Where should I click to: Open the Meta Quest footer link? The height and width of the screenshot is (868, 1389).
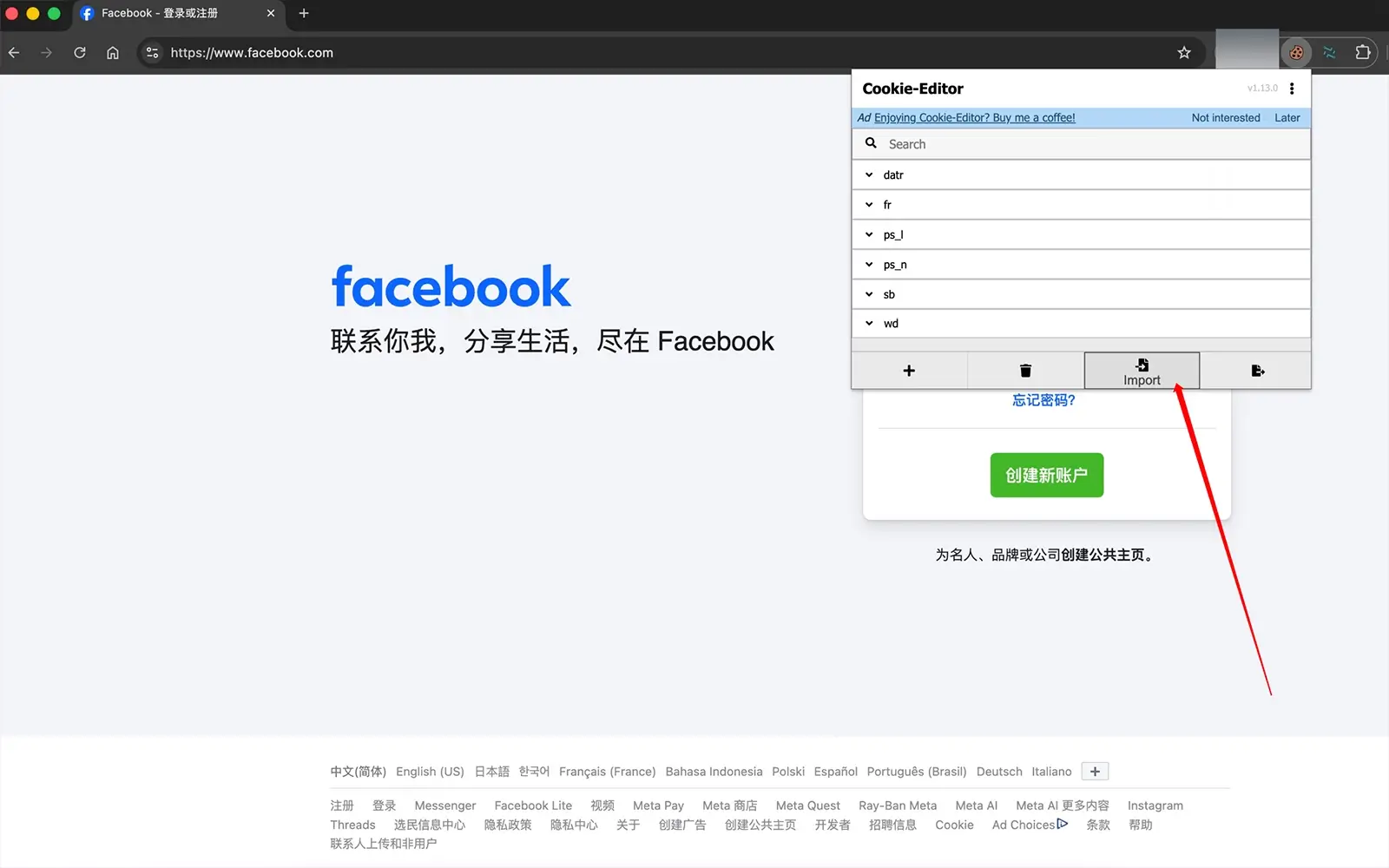pos(807,806)
